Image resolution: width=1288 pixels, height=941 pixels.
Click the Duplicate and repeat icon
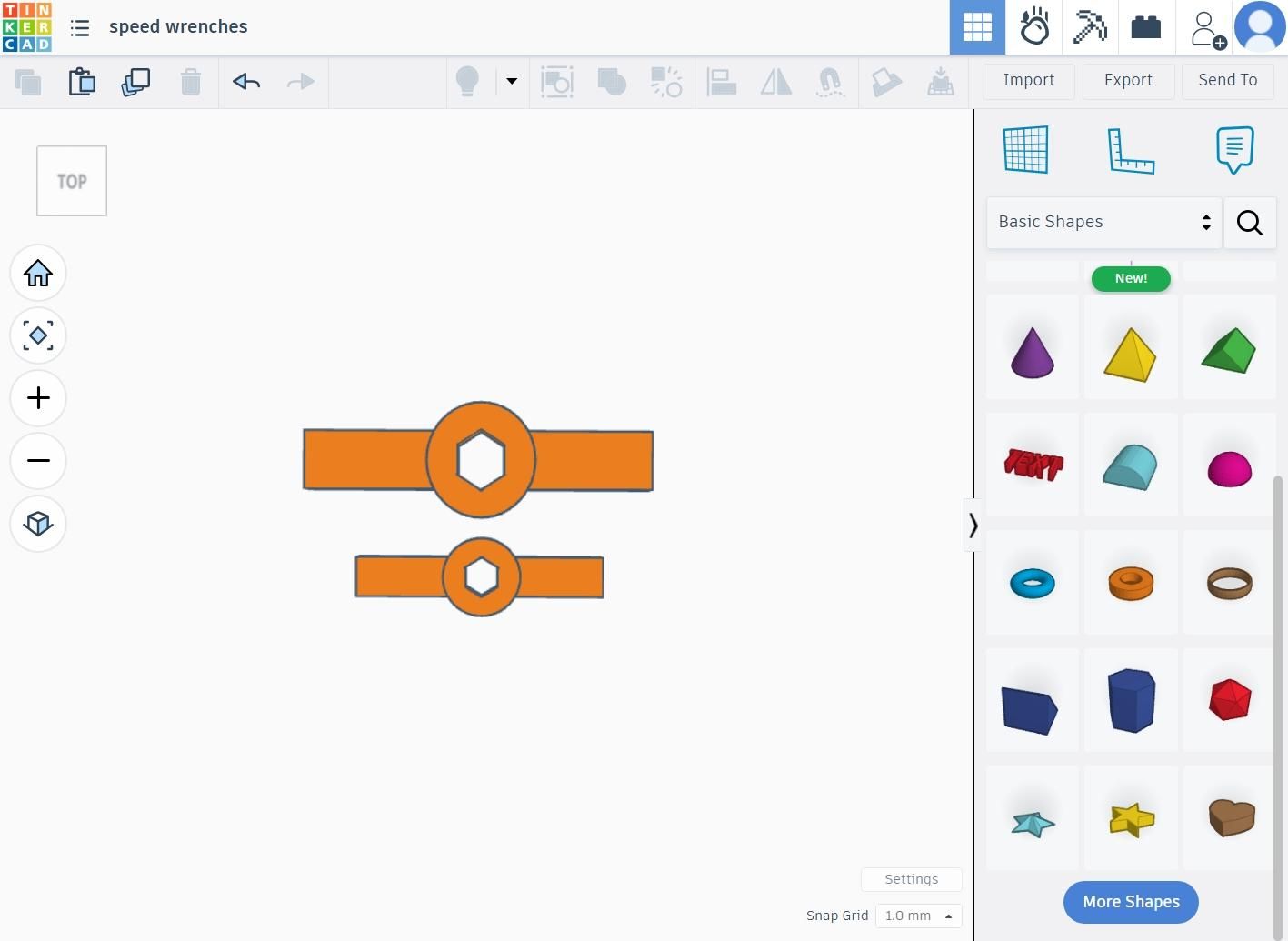click(135, 82)
